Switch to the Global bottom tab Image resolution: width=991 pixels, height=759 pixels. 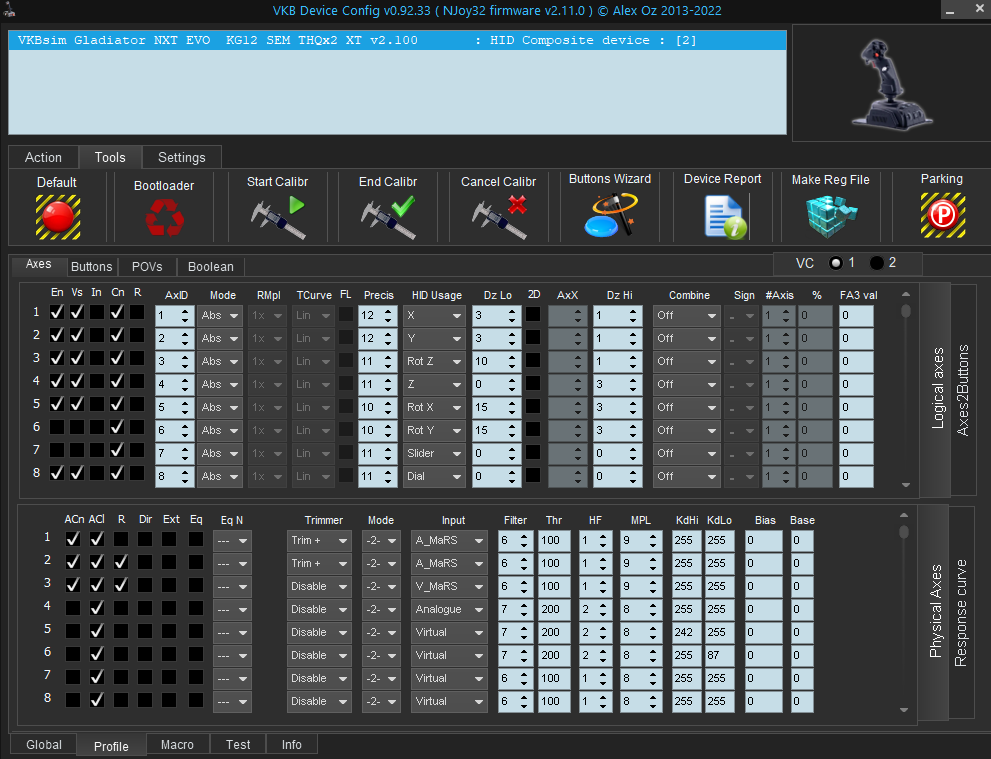pyautogui.click(x=44, y=744)
